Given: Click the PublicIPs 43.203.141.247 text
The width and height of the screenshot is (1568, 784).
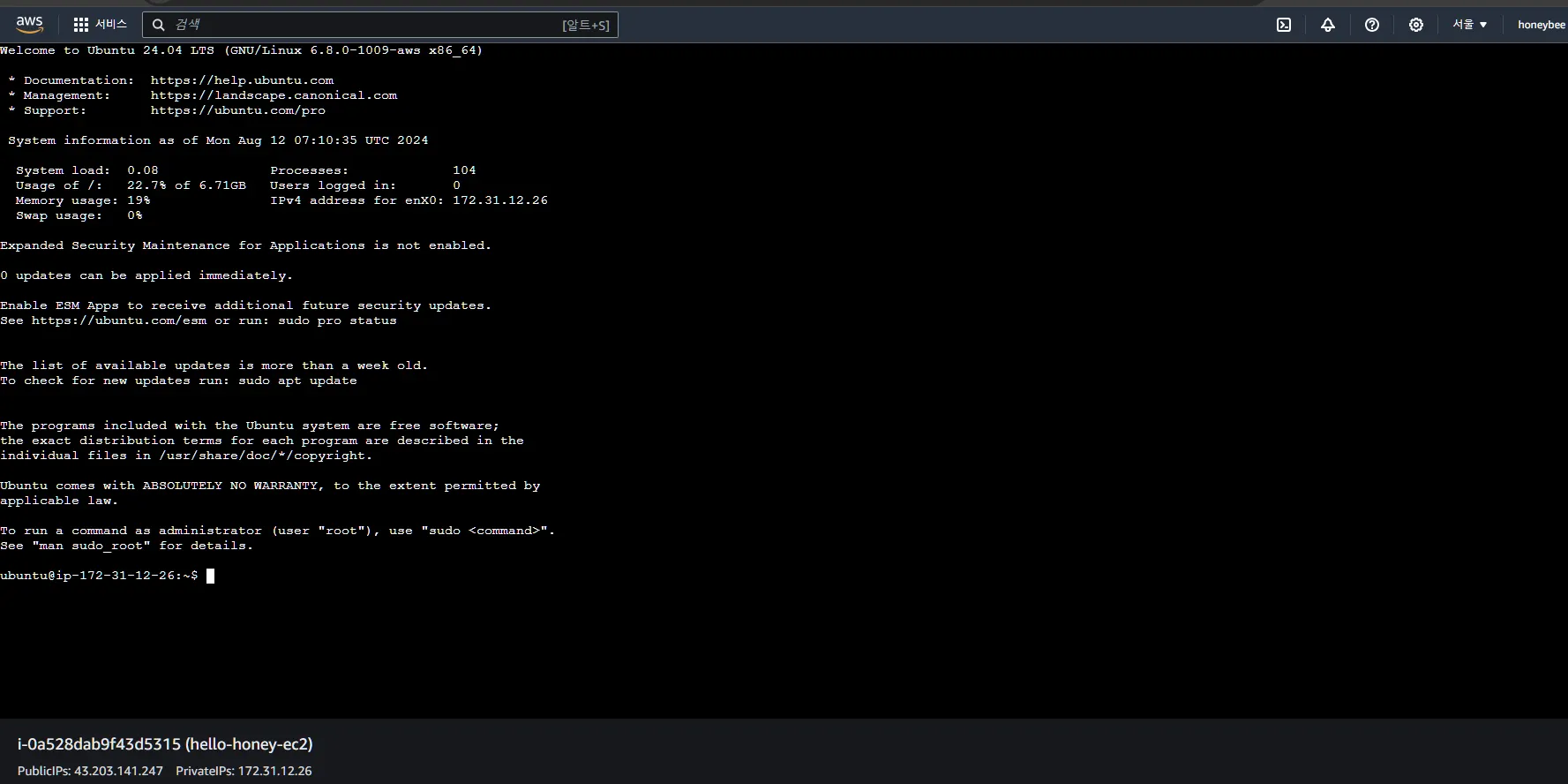Looking at the screenshot, I should coord(90,771).
